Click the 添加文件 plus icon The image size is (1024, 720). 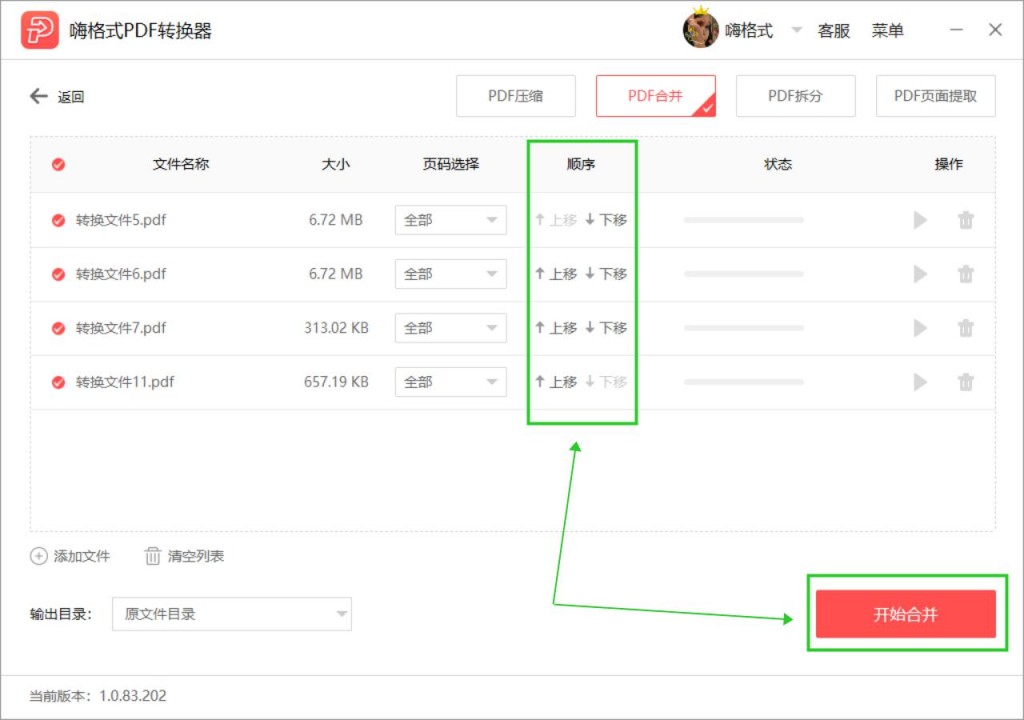tap(39, 556)
